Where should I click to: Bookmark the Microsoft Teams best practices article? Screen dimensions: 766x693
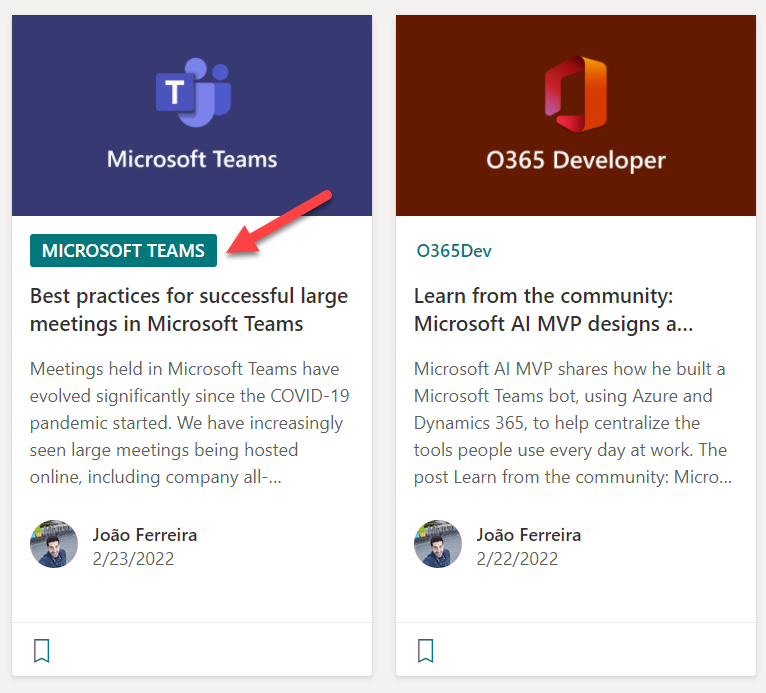(41, 651)
